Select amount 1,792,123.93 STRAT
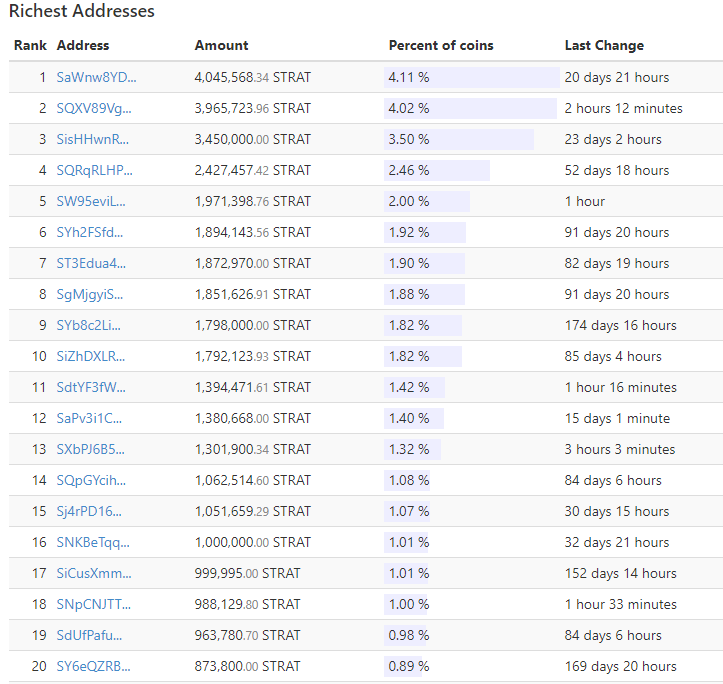 pyautogui.click(x=253, y=356)
